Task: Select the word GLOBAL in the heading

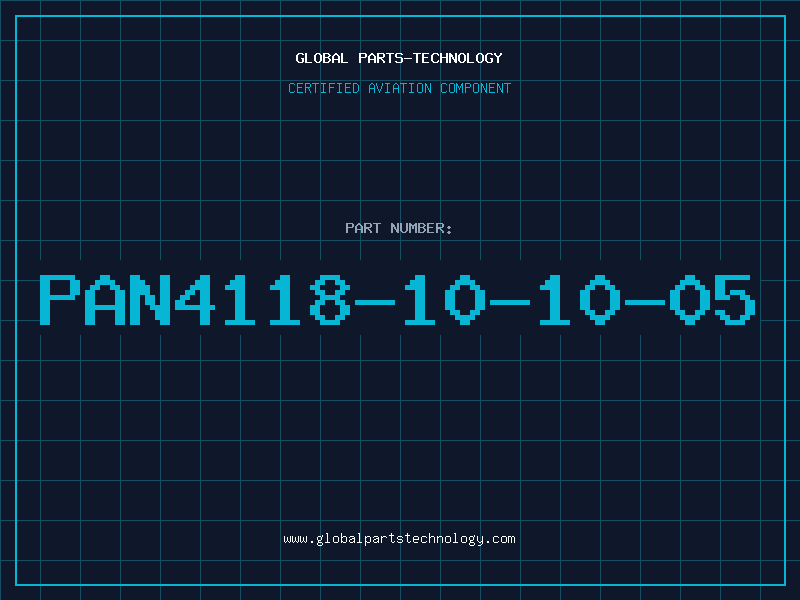Action: (x=321, y=58)
